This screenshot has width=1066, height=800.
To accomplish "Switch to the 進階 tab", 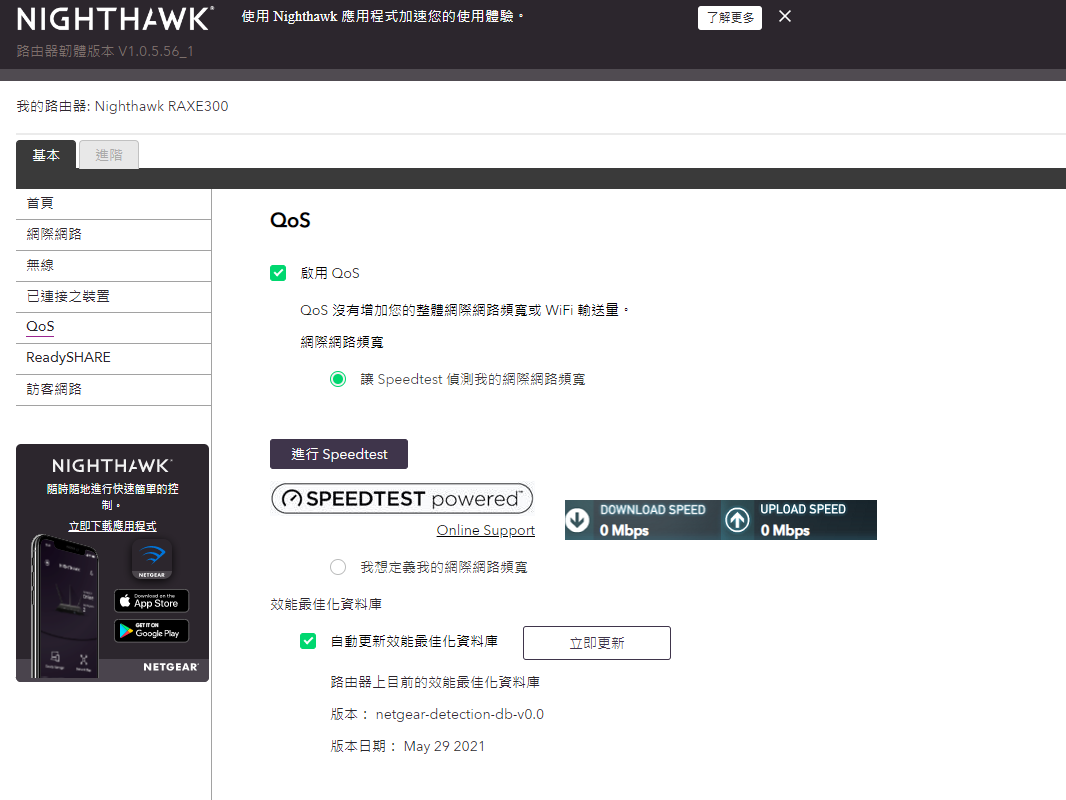I will point(109,155).
